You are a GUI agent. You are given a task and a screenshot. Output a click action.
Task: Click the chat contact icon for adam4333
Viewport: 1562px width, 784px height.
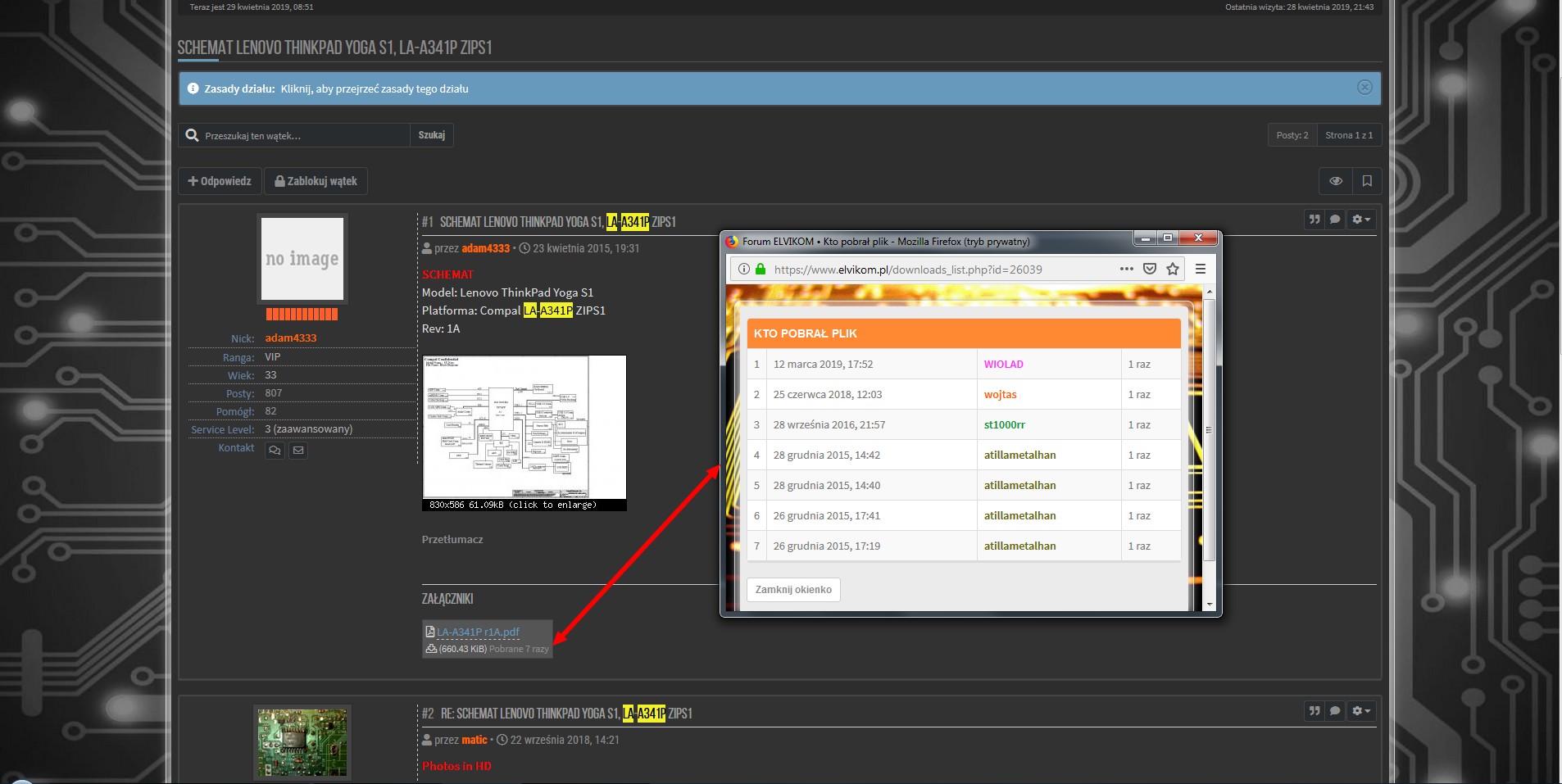click(x=275, y=450)
